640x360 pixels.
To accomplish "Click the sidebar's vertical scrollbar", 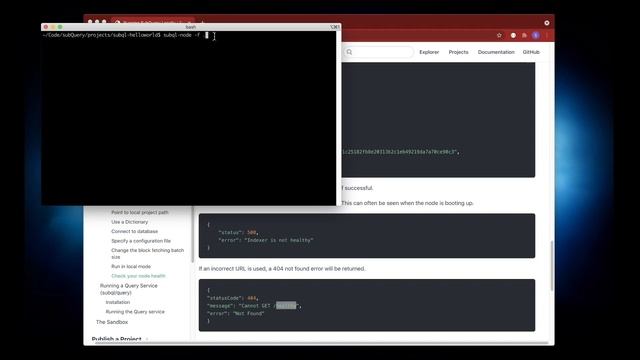I will point(192,234).
